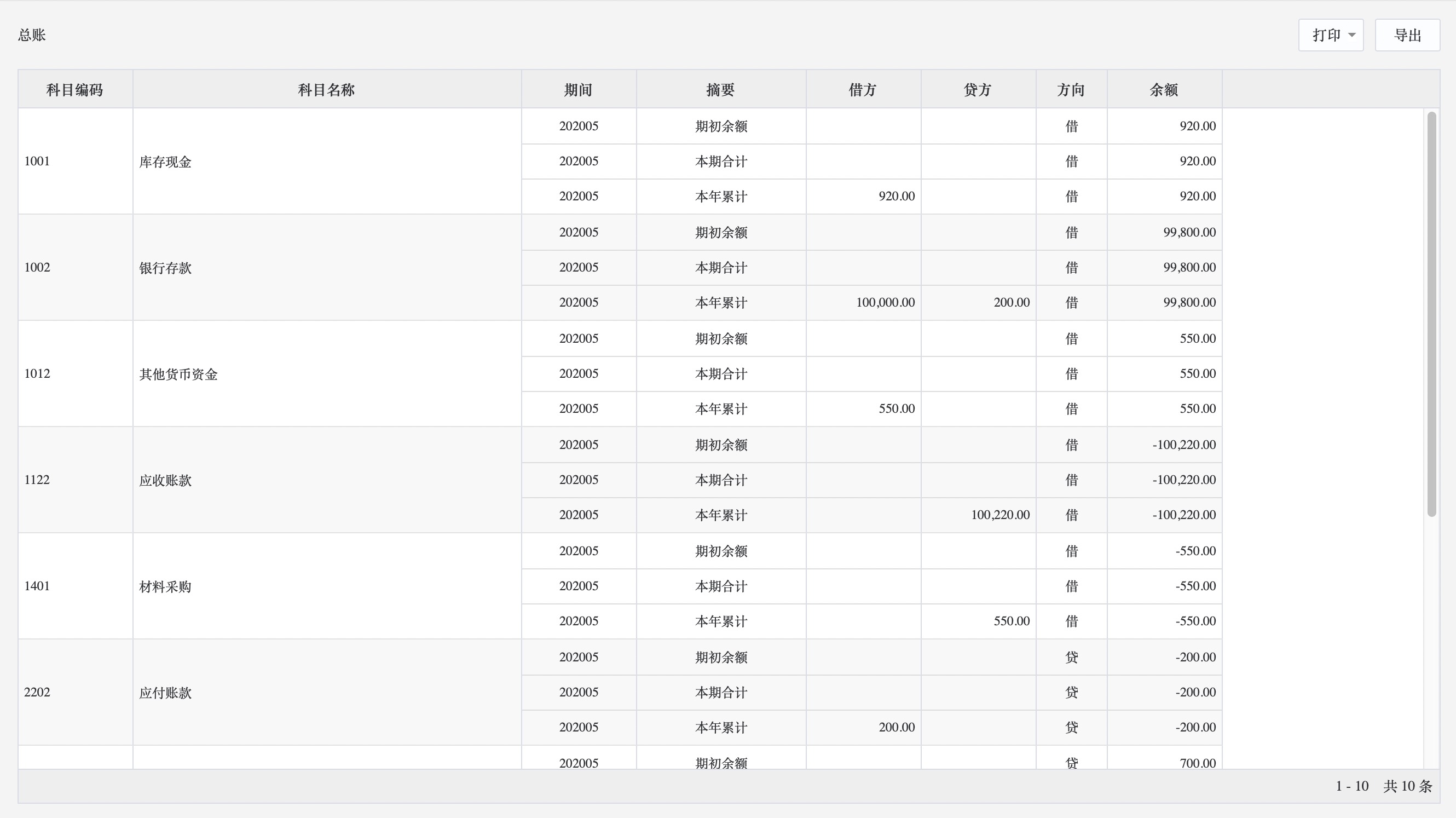Click 材料采购 本期合计 balance -550.00
This screenshot has width=1456, height=818.
1164,586
